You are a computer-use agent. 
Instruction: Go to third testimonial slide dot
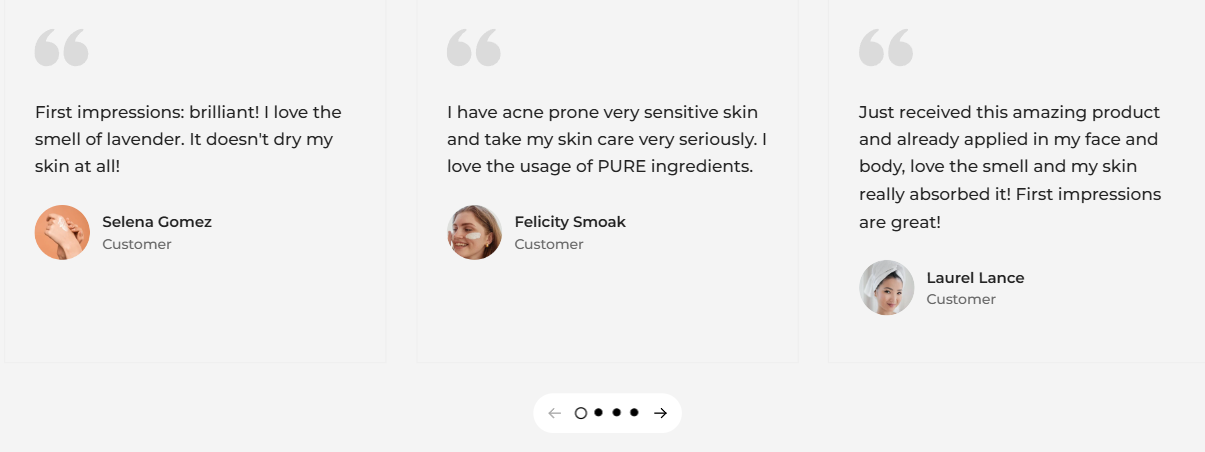tap(616, 412)
